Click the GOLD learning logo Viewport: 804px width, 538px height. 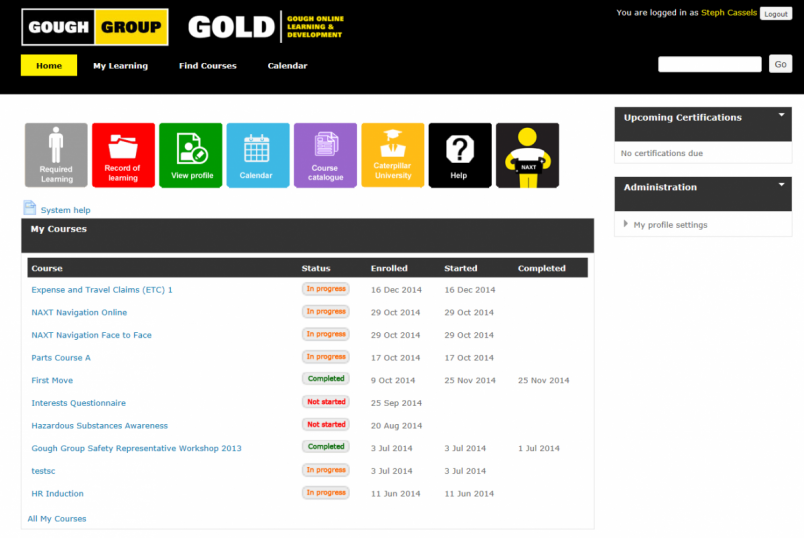click(266, 27)
